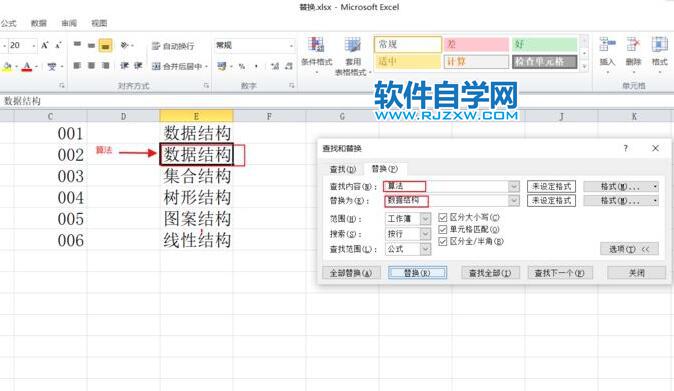The height and width of the screenshot is (391, 674).
Task: Open the 常规 number format dropdown
Action: pos(291,45)
